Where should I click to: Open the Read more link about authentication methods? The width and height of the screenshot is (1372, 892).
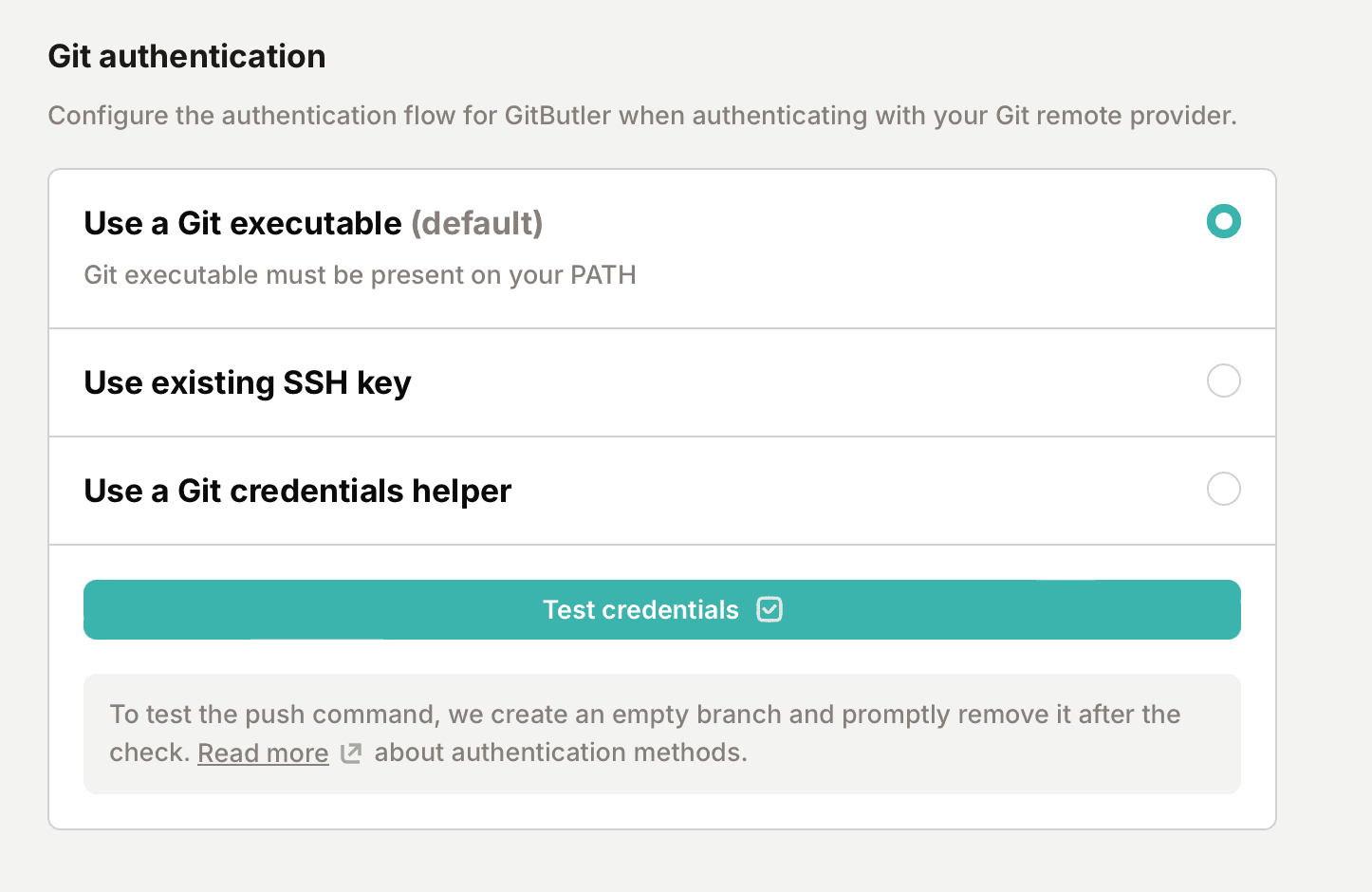pyautogui.click(x=263, y=752)
